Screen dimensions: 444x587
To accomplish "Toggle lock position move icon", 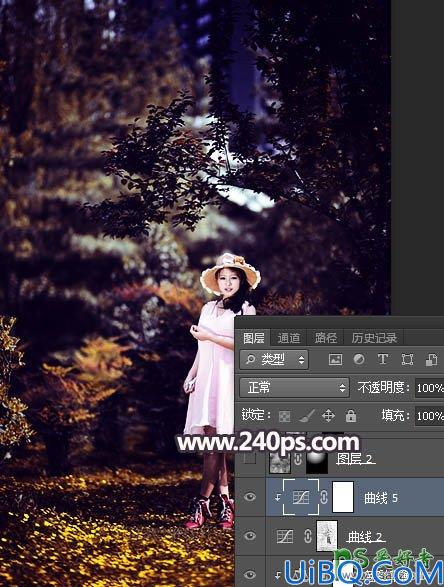I will 328,416.
